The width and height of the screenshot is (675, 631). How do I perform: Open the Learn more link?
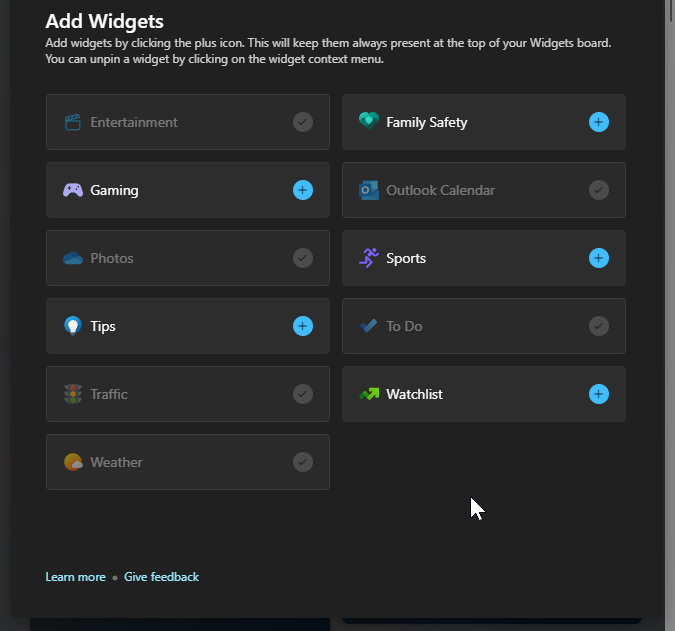[75, 577]
